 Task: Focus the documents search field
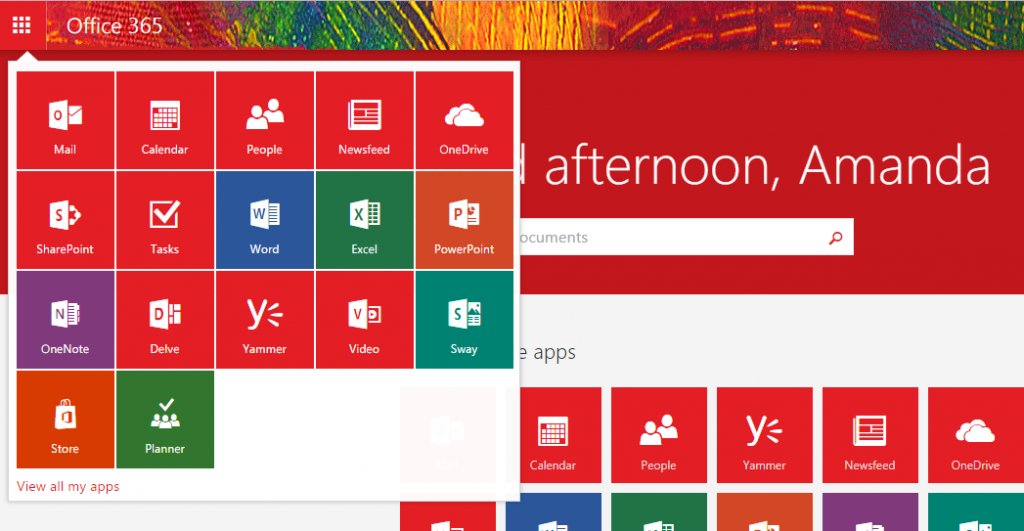tap(660, 238)
